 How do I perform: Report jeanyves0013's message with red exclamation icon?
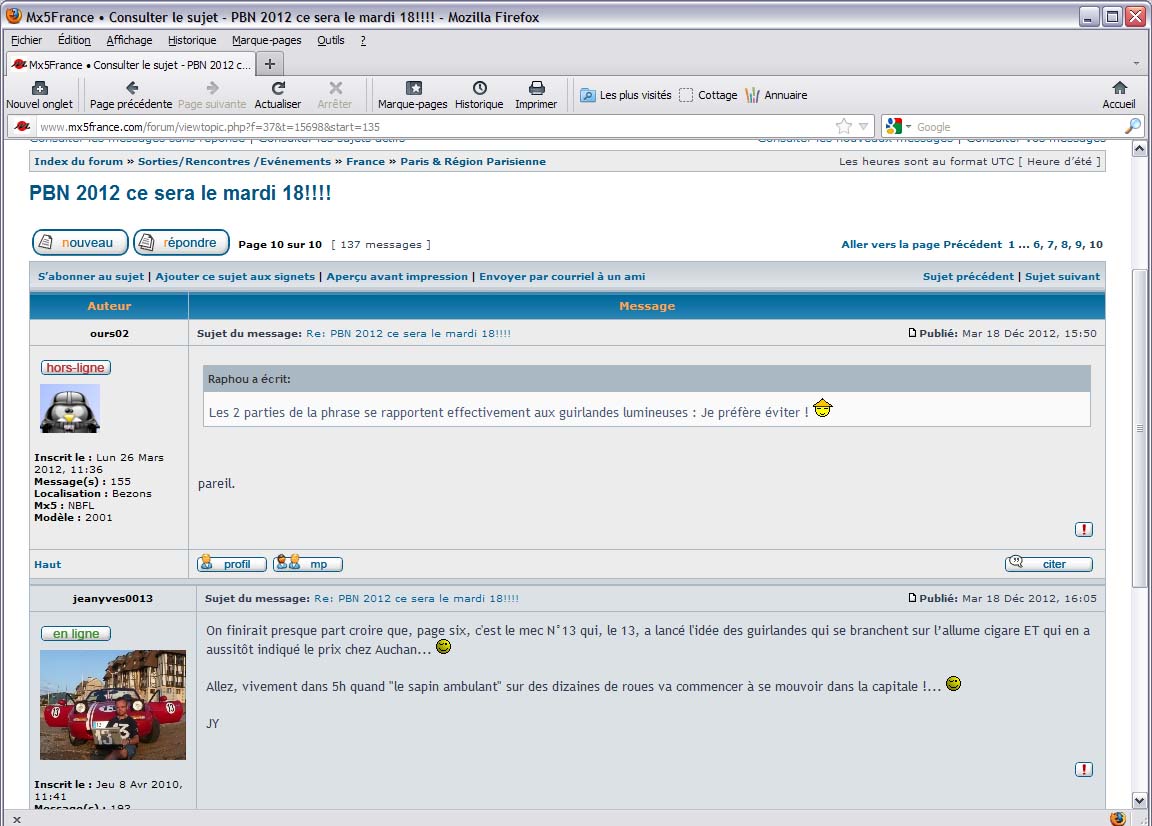[x=1084, y=769]
